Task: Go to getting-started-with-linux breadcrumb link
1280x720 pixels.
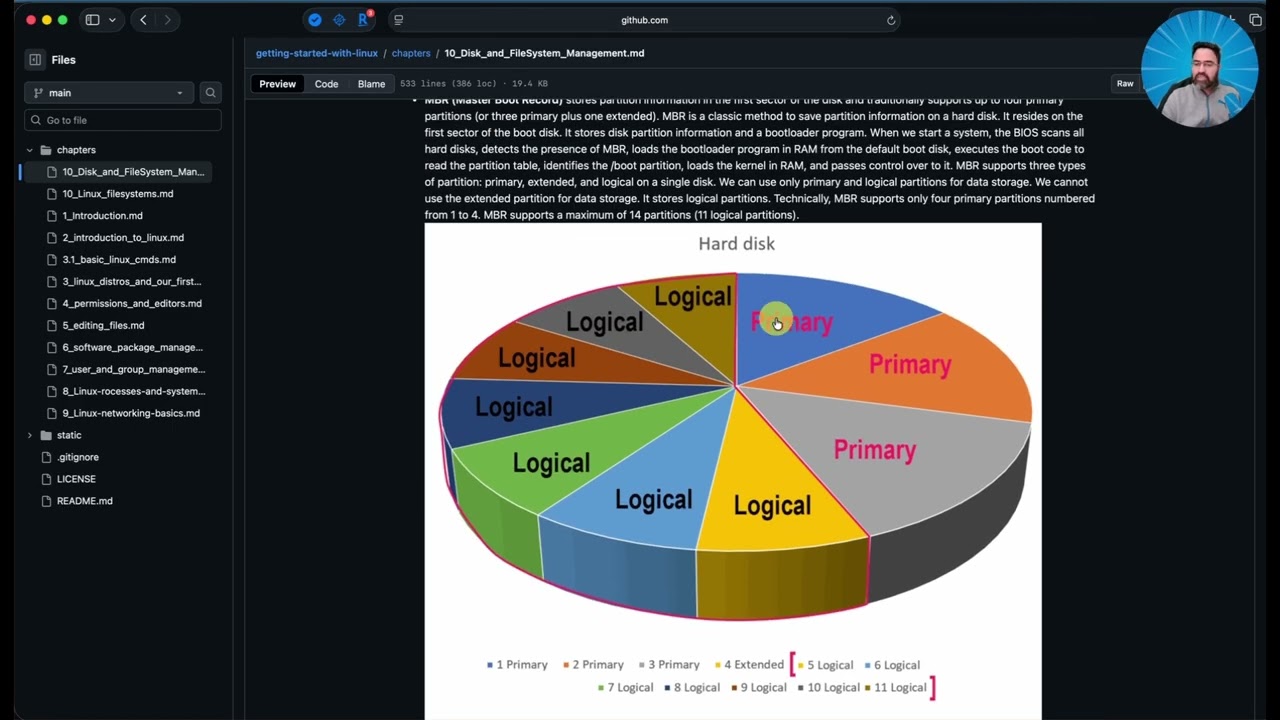Action: 317,53
